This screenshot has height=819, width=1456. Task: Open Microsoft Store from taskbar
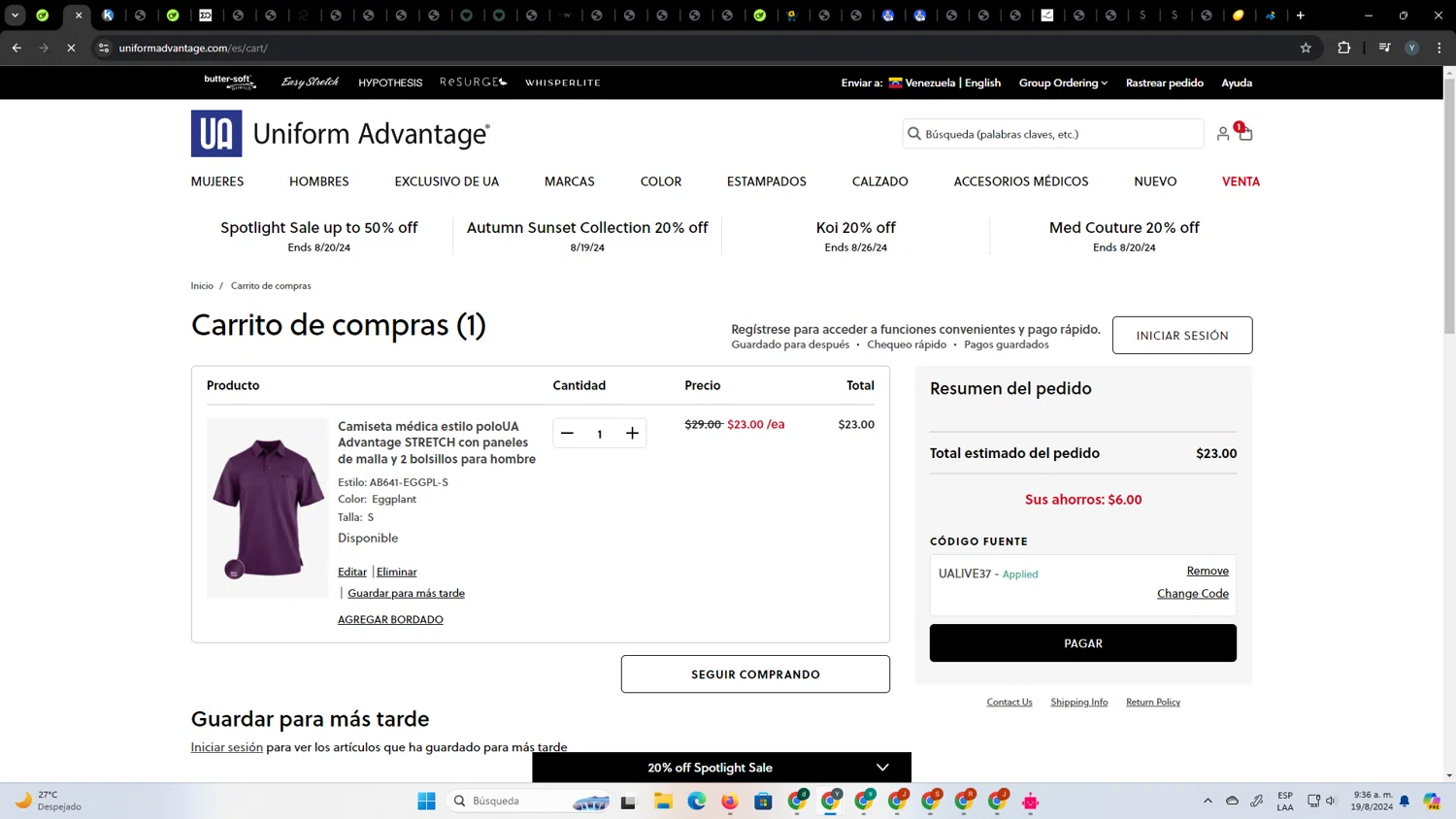click(x=763, y=801)
